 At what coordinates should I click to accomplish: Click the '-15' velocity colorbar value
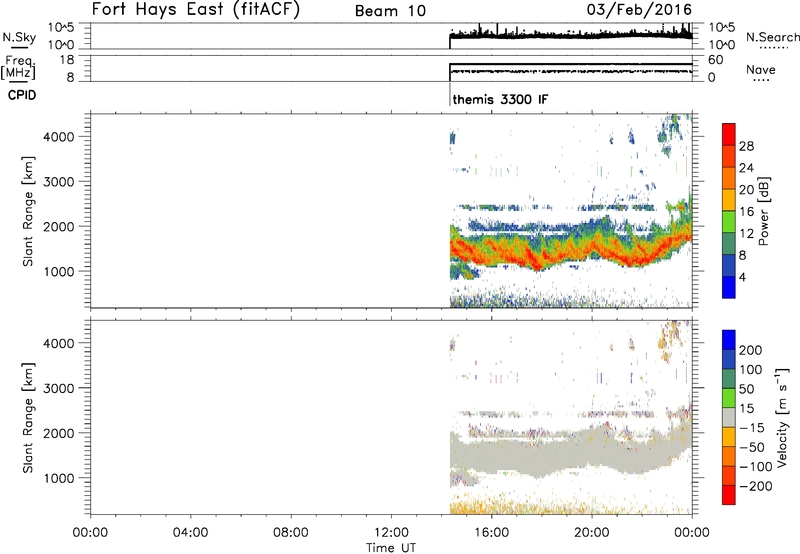click(x=752, y=427)
